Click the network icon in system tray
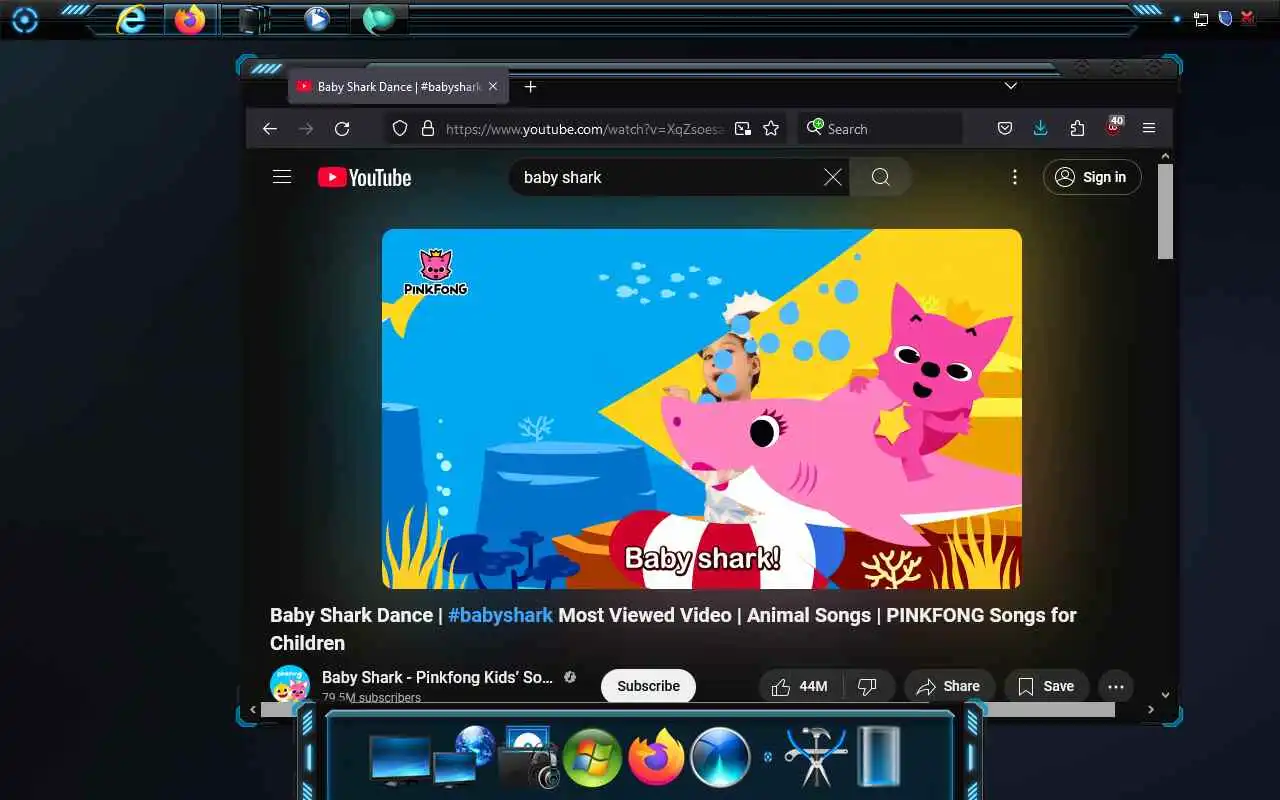The height and width of the screenshot is (800, 1280). pyautogui.click(x=1201, y=19)
